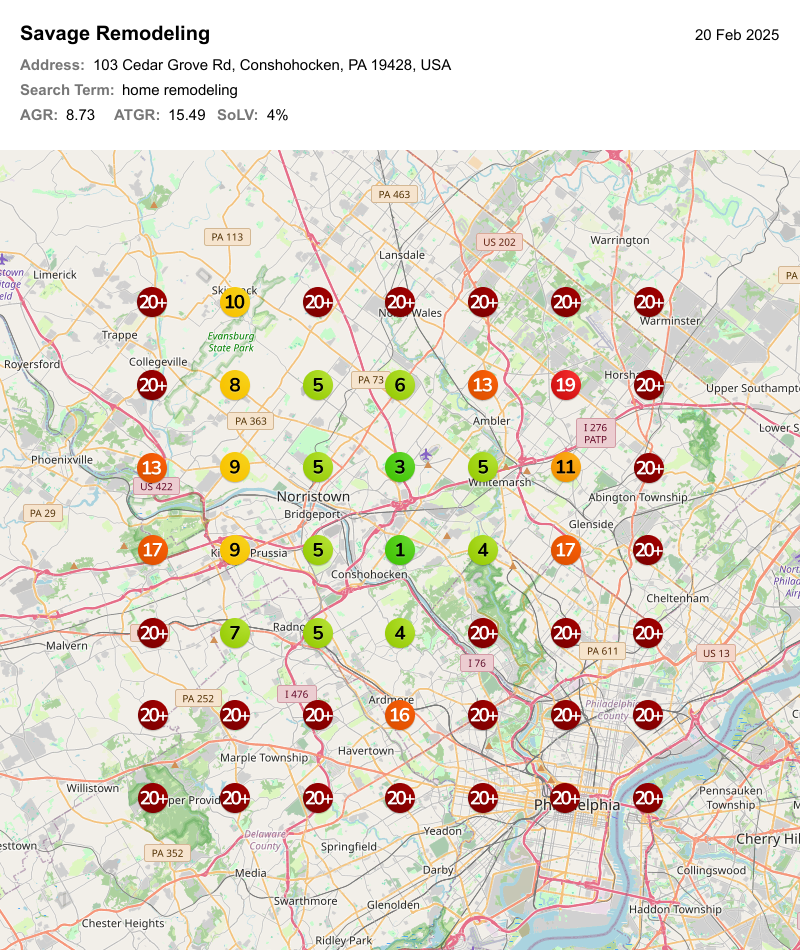Click the Savage Remodeling title
Screen dimensions: 800x950
point(115,33)
